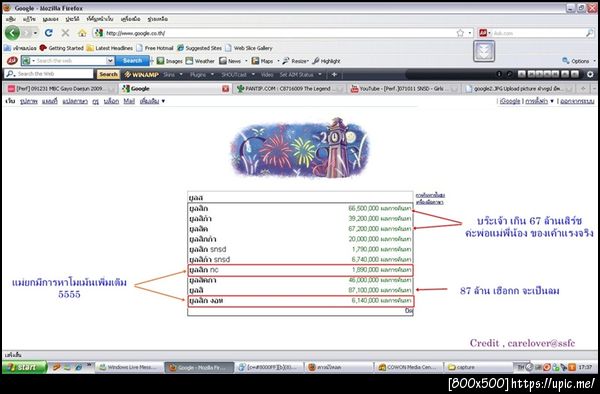The height and width of the screenshot is (394, 600).
Task: Click the plus button on Winamp toolbar
Action: (x=334, y=75)
